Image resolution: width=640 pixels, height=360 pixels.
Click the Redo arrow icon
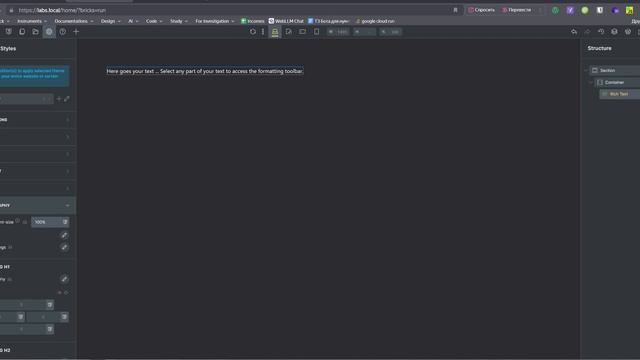(x=587, y=31)
